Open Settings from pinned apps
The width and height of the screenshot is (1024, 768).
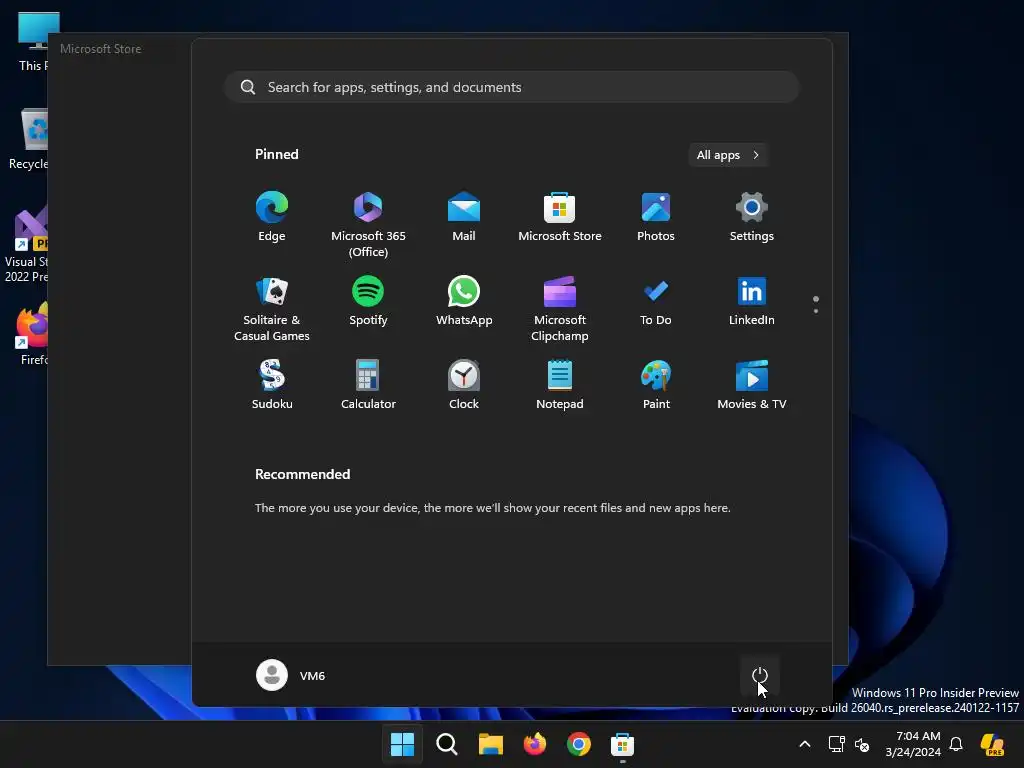tap(752, 218)
